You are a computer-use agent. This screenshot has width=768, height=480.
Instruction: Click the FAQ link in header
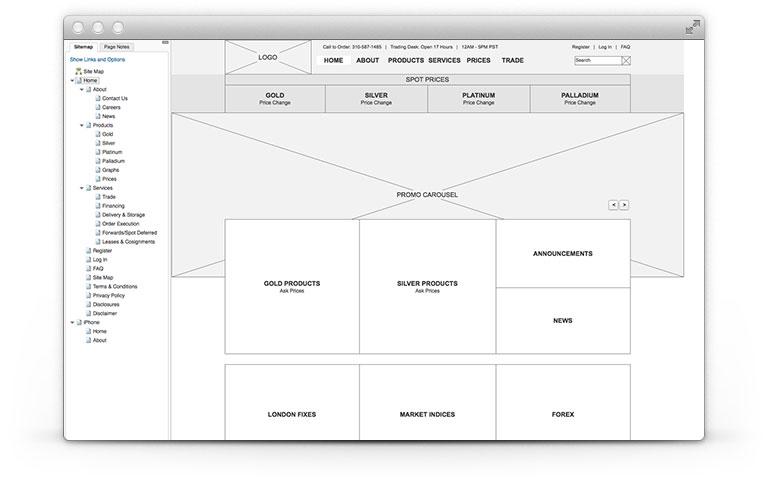(625, 47)
